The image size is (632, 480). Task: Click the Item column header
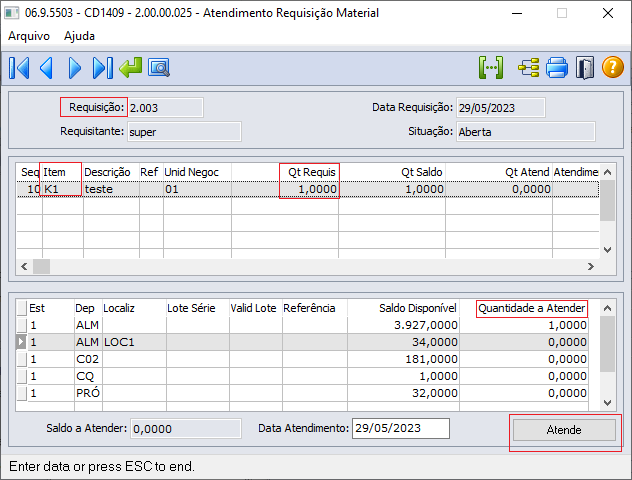pyautogui.click(x=62, y=172)
